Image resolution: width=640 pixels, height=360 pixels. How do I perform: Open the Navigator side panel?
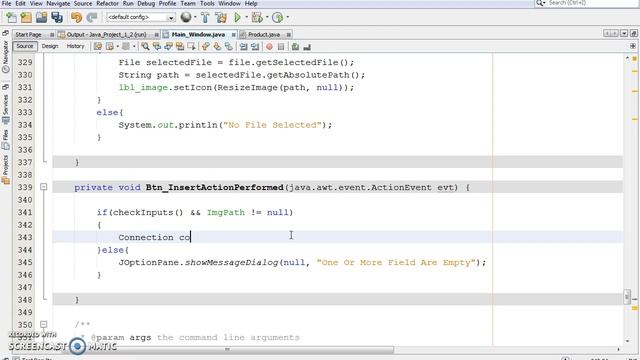[5, 56]
